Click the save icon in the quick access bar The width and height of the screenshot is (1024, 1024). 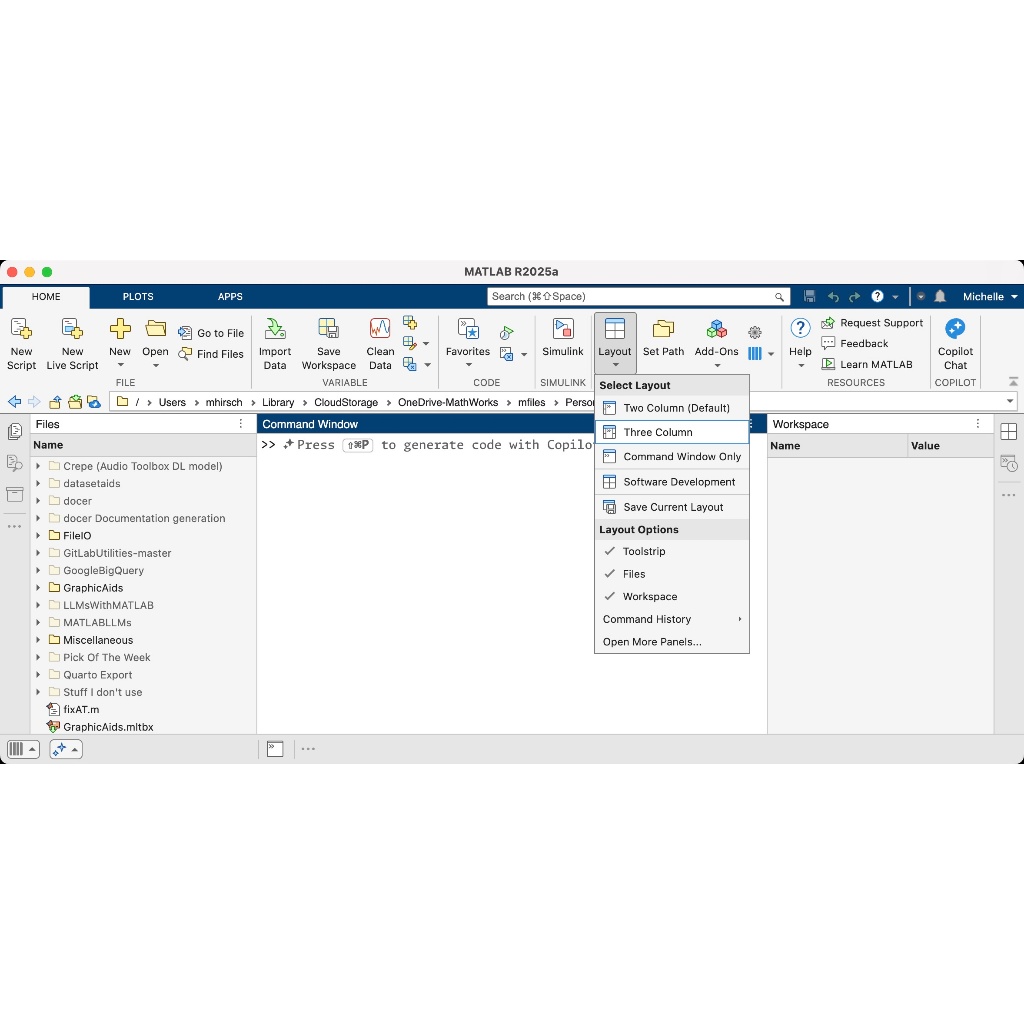pos(810,296)
